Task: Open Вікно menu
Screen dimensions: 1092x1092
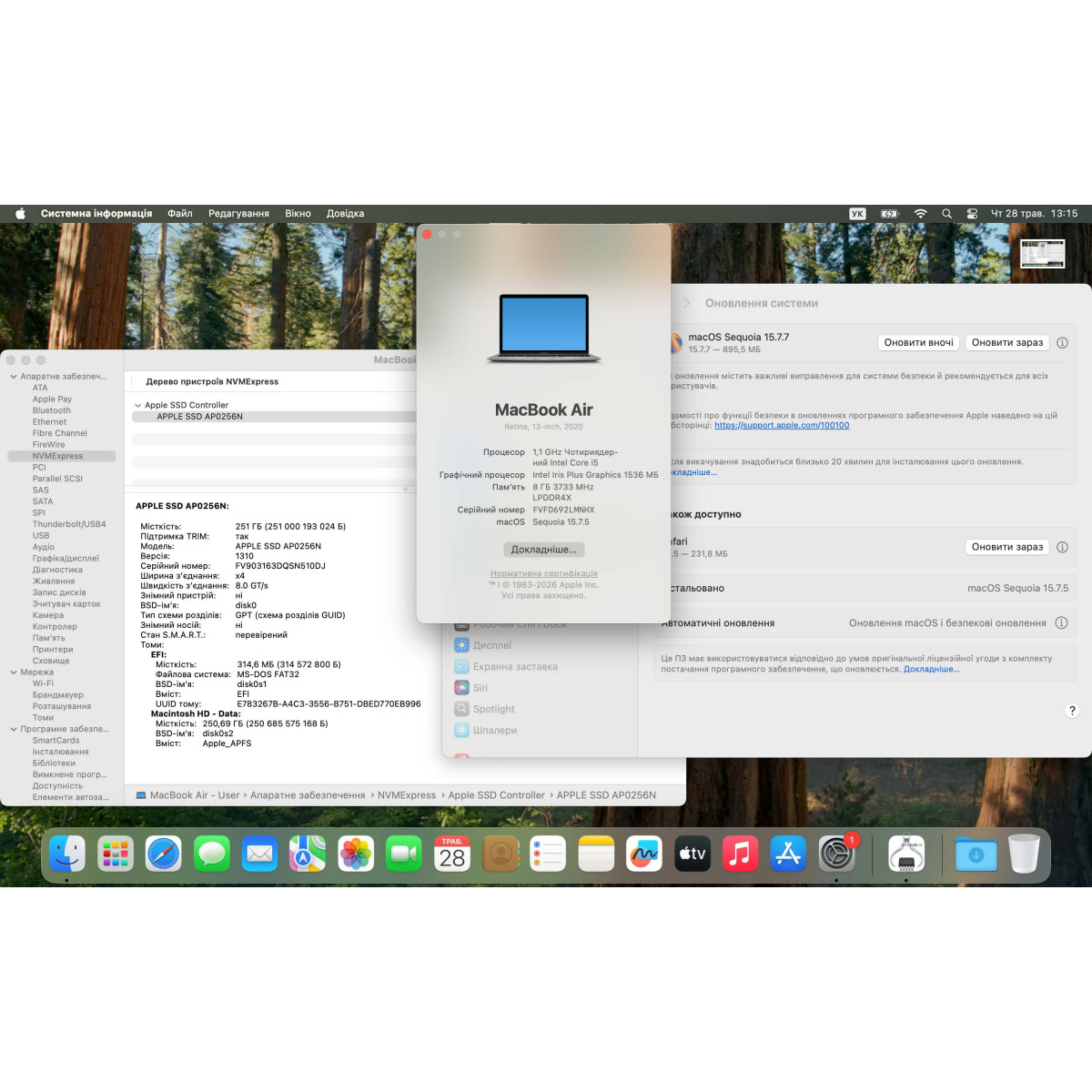Action: pyautogui.click(x=298, y=214)
